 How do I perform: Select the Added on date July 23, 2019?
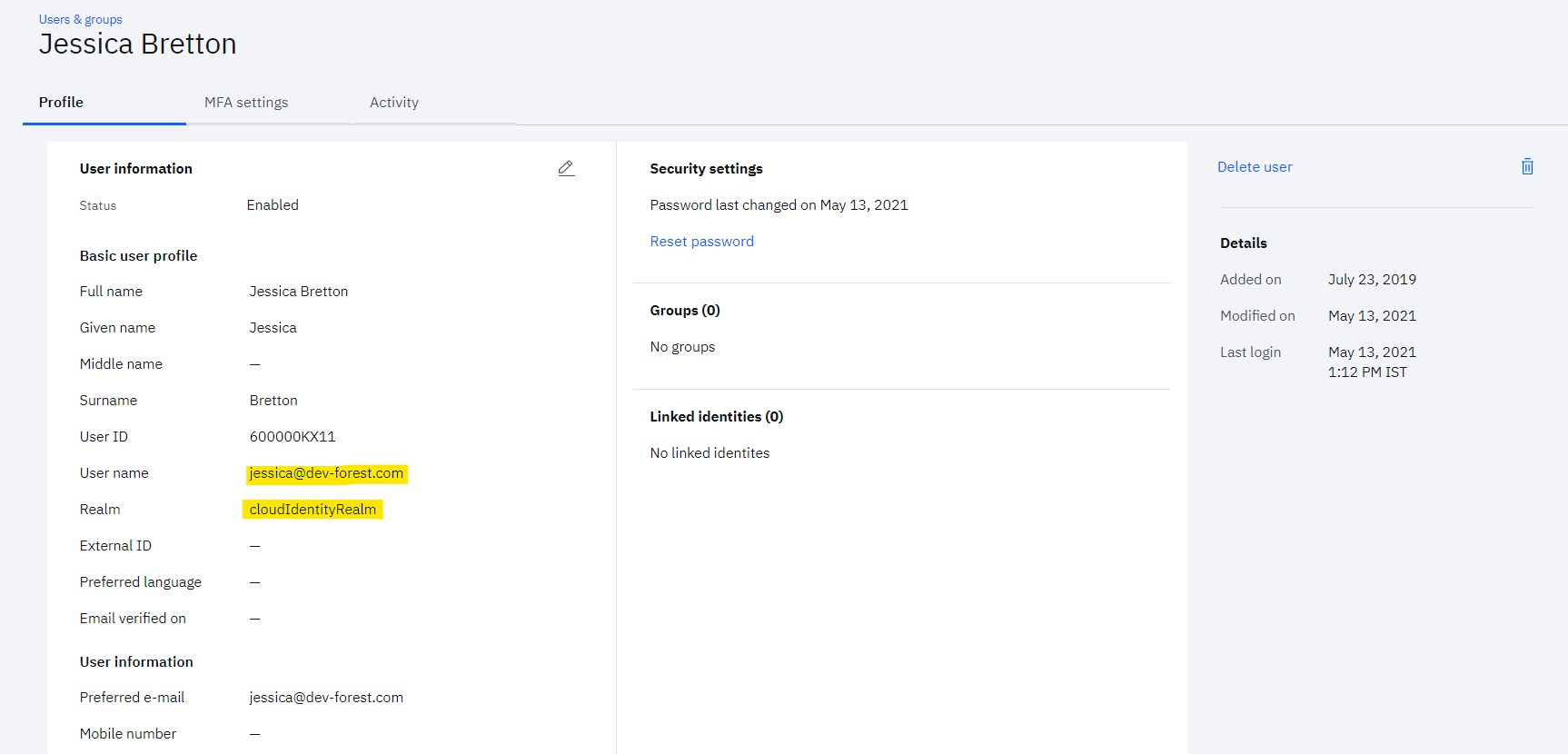(1372, 280)
